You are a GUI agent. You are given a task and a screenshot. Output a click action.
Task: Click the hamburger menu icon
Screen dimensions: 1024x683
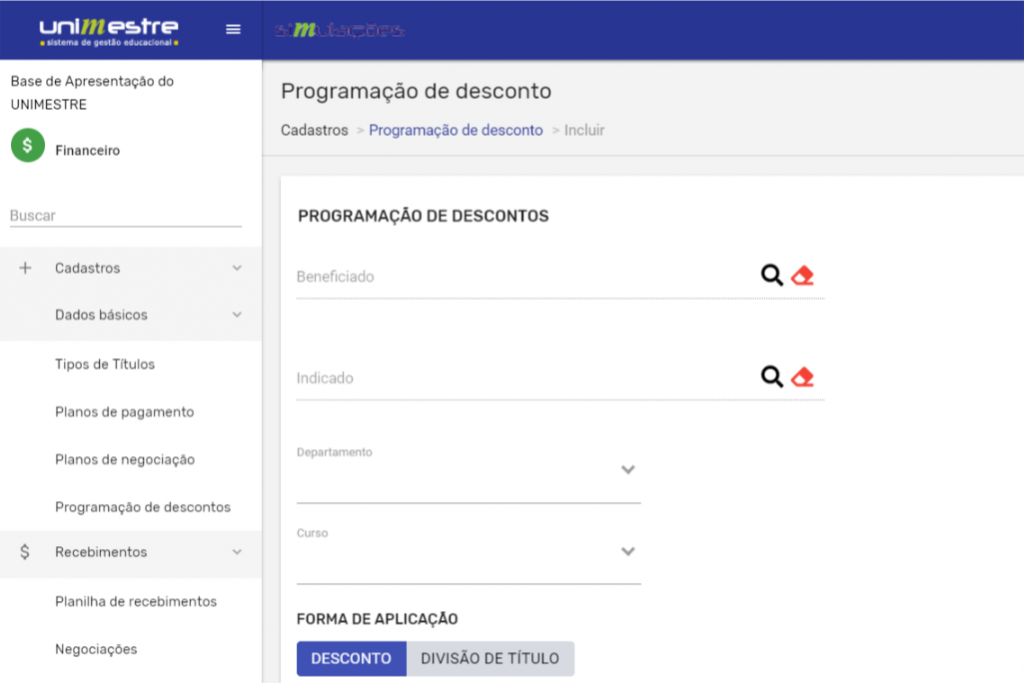coord(233,29)
